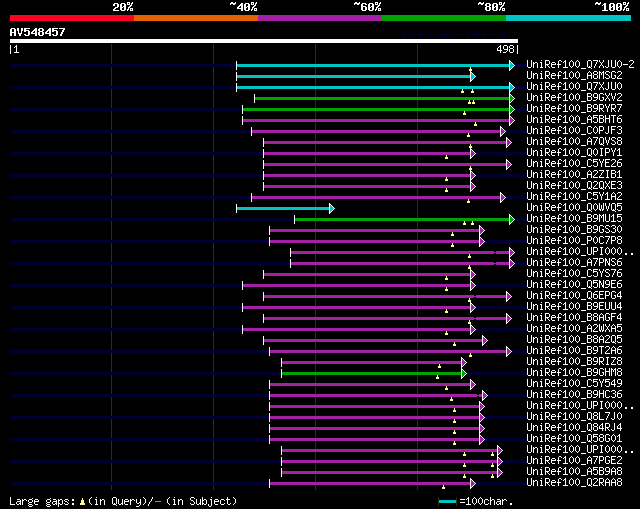The width and height of the screenshot is (640, 509).
Task: Select the UniRef100_B9GXV2 label
Action: pyautogui.click(x=574, y=98)
